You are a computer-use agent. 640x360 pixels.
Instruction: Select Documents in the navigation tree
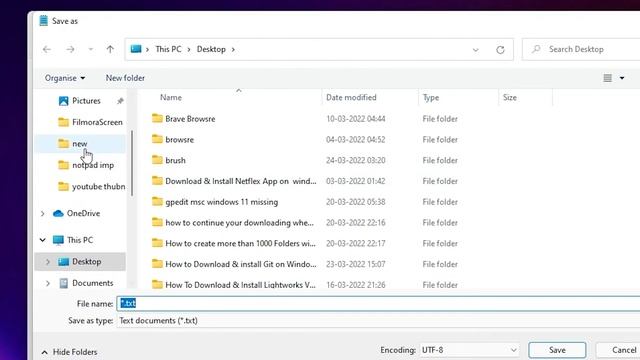point(93,283)
